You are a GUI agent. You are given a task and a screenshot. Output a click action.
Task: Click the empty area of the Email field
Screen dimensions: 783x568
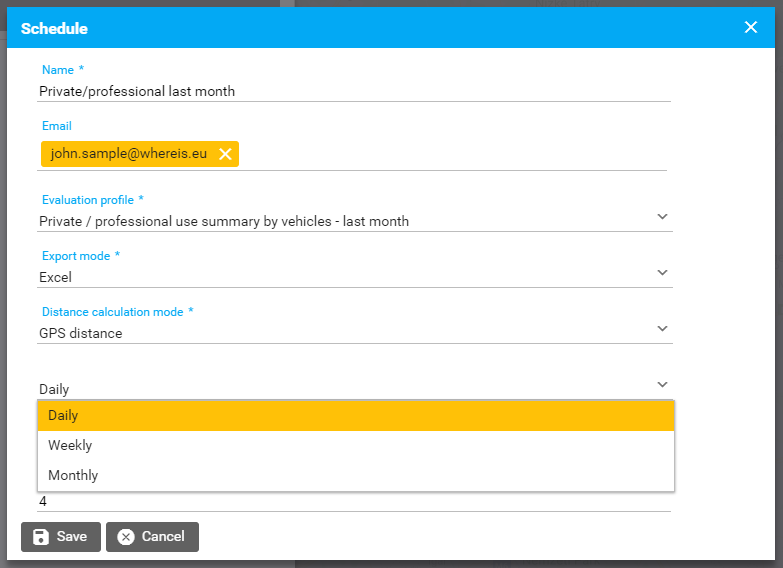coord(450,154)
